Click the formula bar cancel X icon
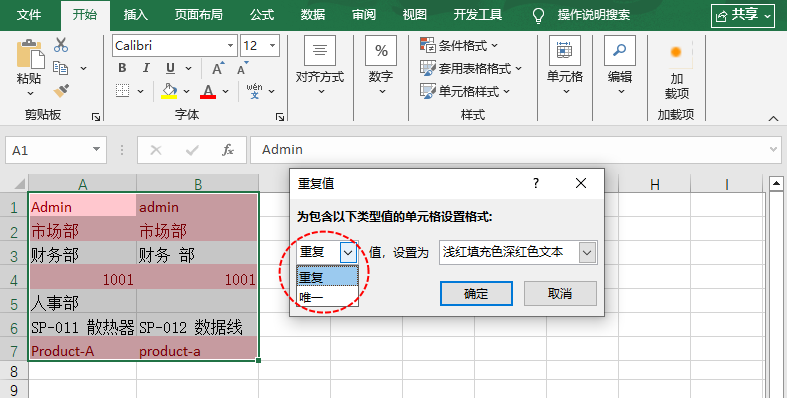Image resolution: width=787 pixels, height=398 pixels. [x=156, y=150]
